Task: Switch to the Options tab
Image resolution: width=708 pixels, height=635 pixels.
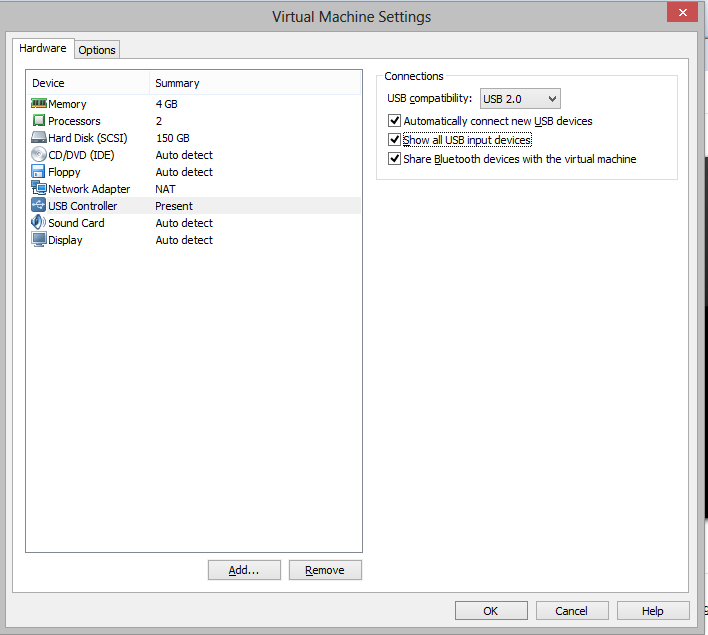Action: (97, 50)
